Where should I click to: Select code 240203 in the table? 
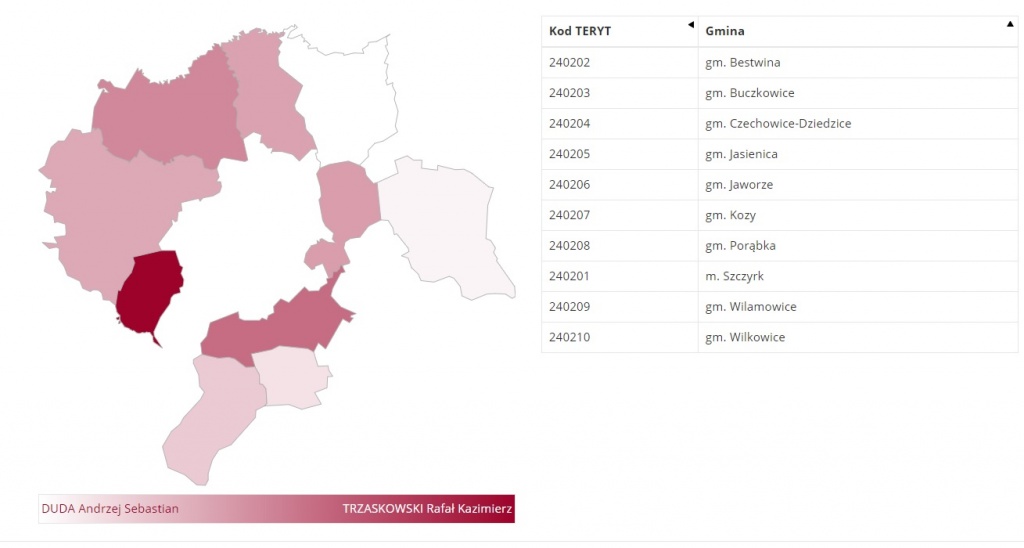[x=569, y=93]
